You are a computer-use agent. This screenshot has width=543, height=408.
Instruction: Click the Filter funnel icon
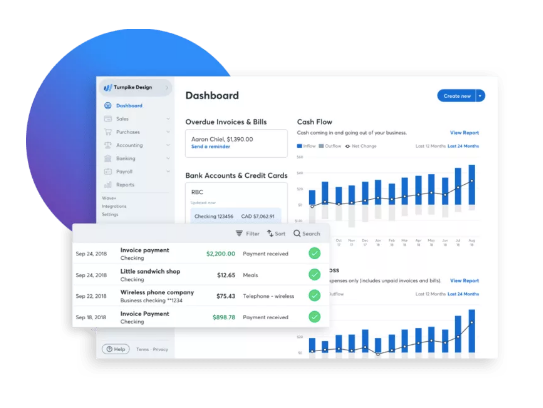239,233
